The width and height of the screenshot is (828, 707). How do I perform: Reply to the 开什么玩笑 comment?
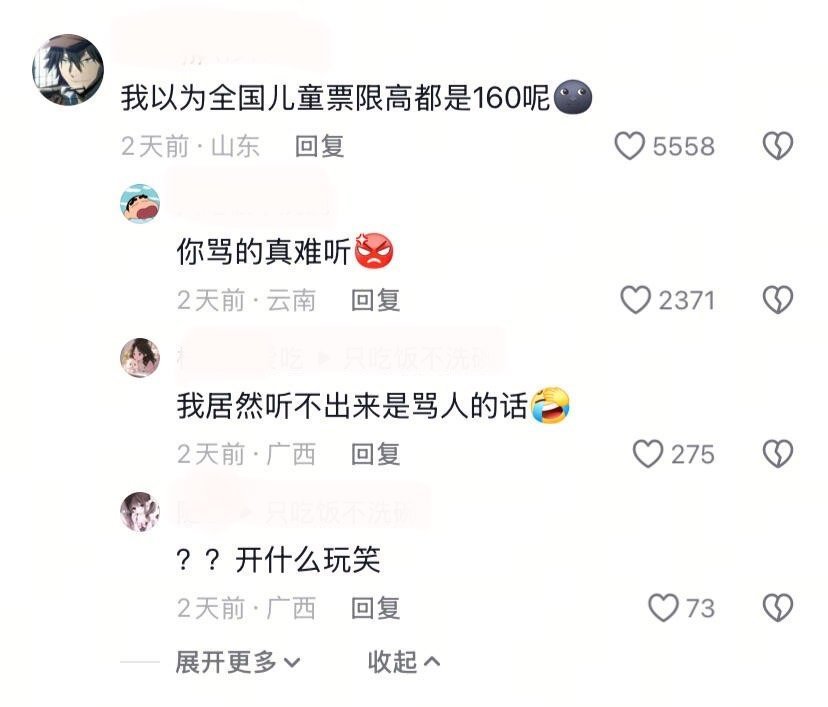[x=375, y=608]
